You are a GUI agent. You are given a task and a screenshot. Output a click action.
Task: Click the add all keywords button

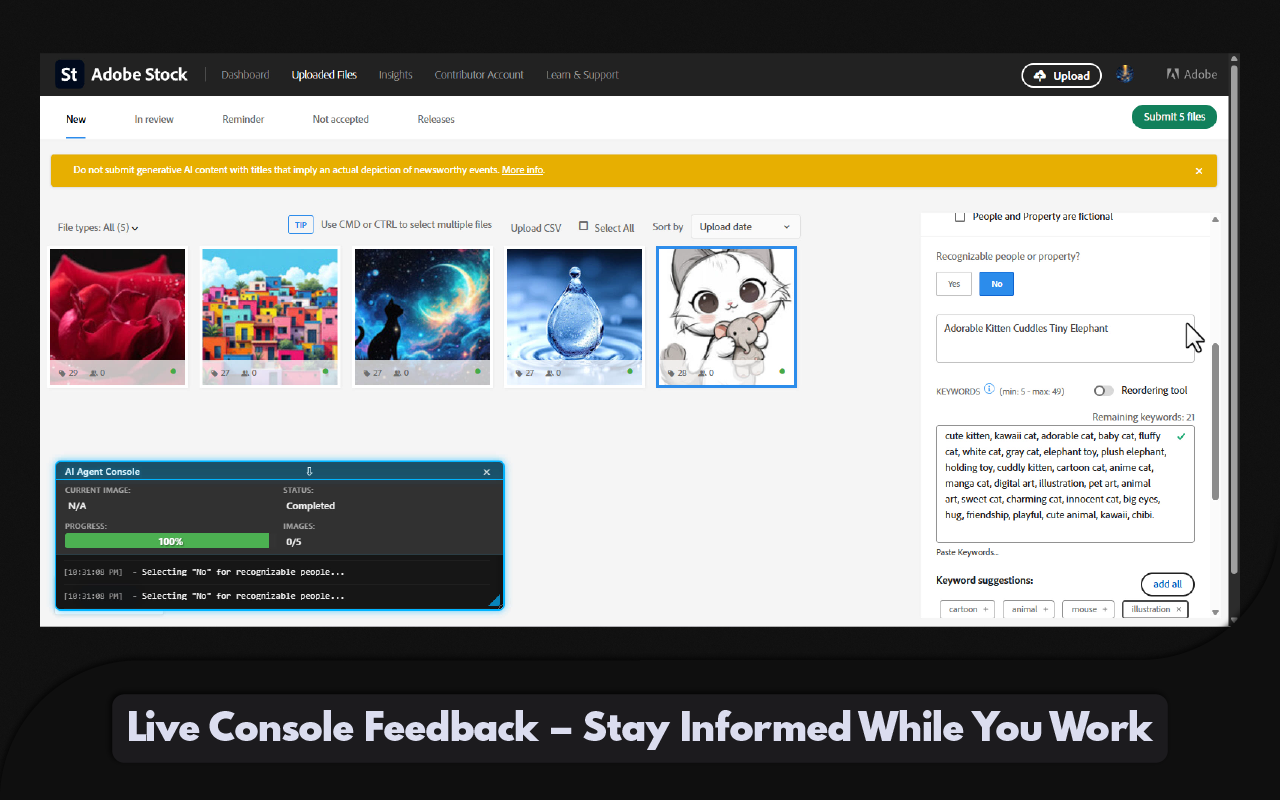tap(1167, 584)
